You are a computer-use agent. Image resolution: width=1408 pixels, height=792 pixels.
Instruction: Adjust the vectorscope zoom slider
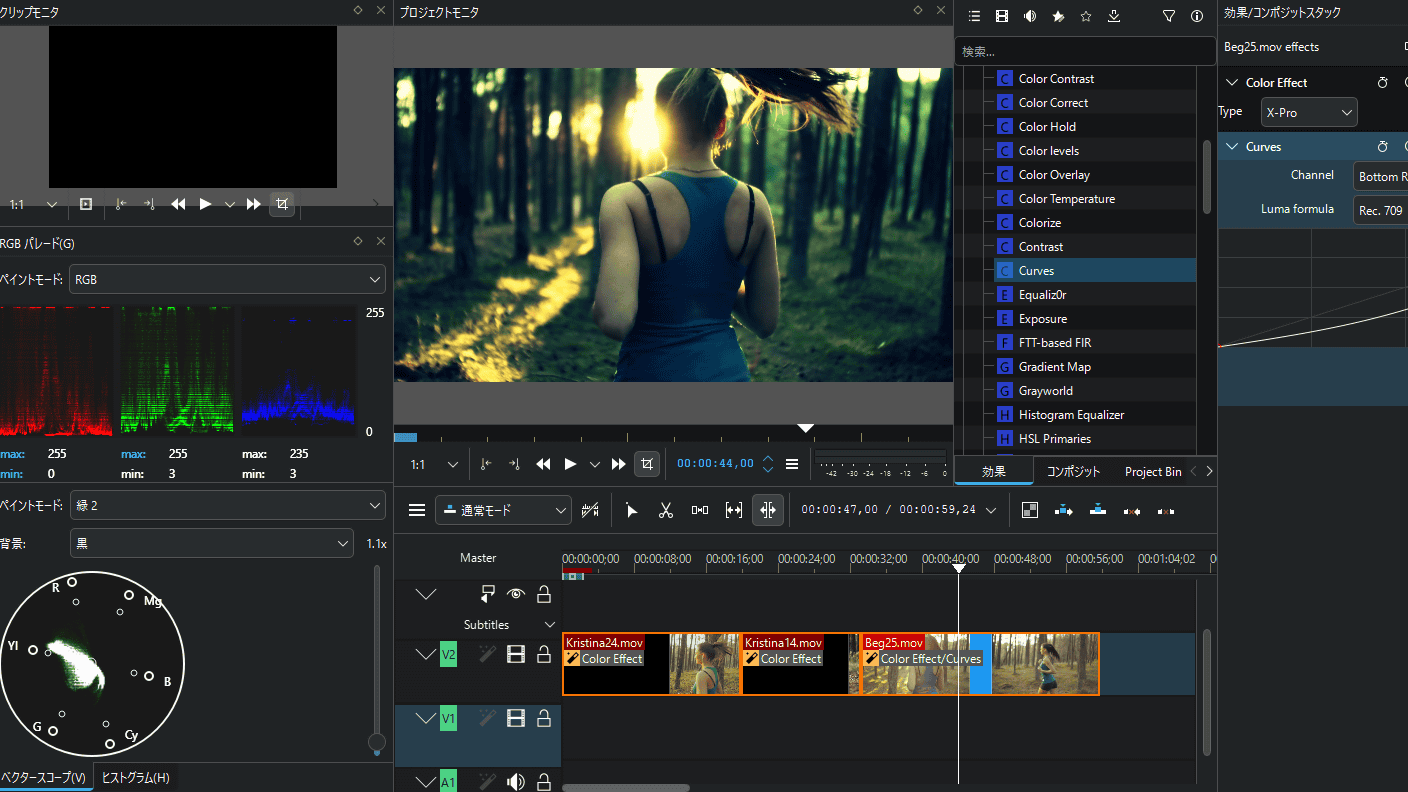[x=376, y=742]
